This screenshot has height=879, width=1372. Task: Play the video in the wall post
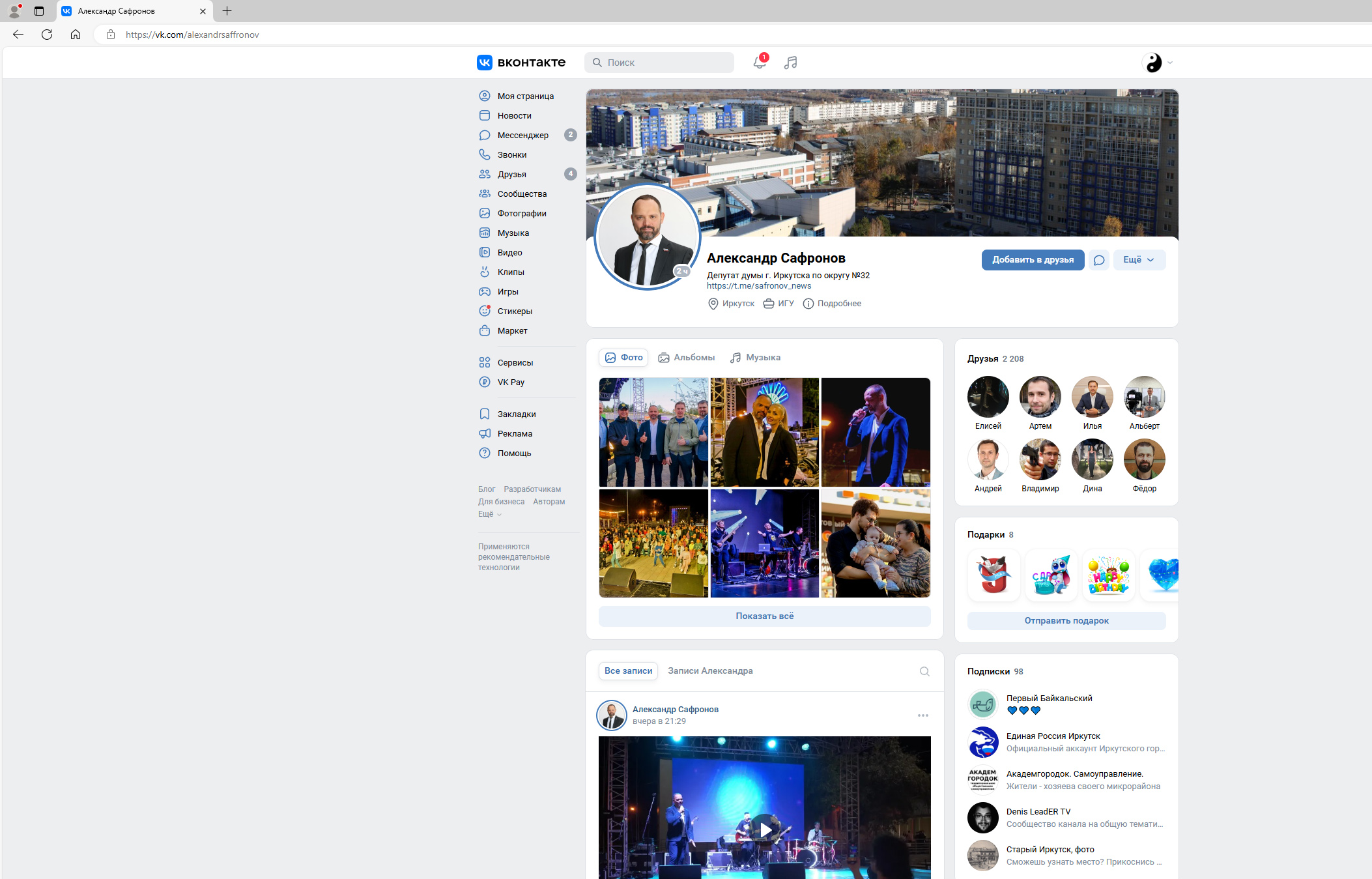point(765,829)
